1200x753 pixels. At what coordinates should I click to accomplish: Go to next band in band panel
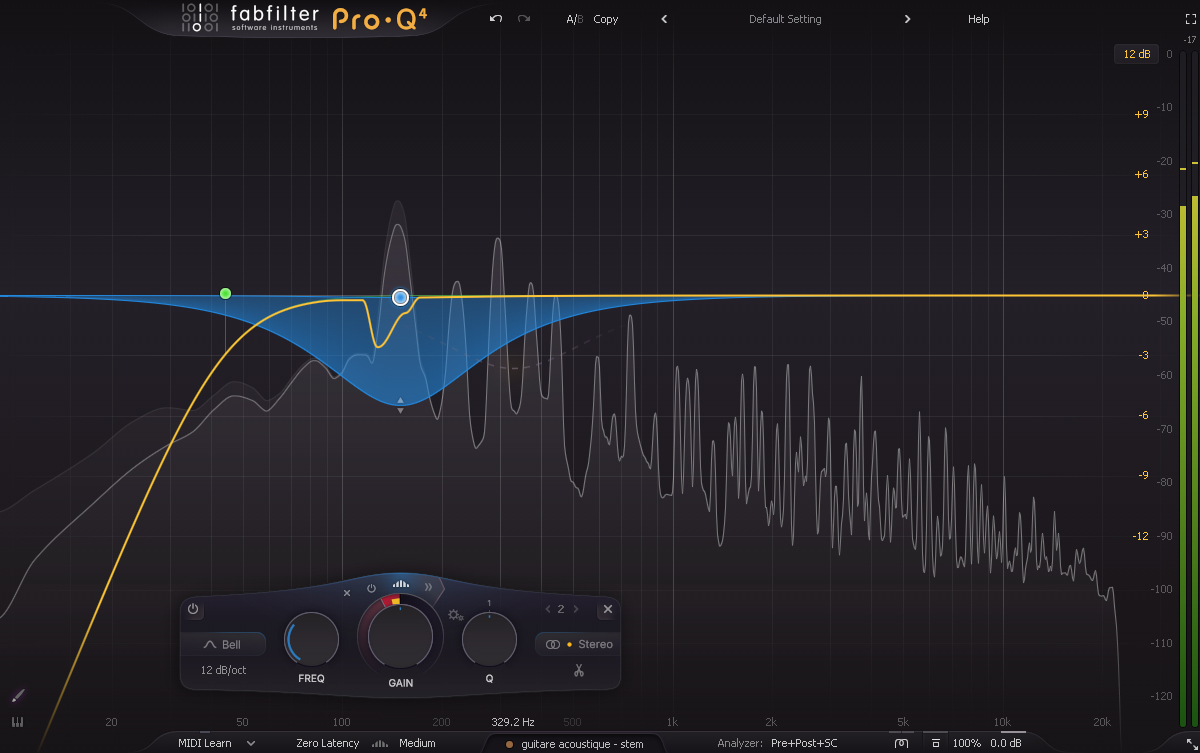[576, 609]
